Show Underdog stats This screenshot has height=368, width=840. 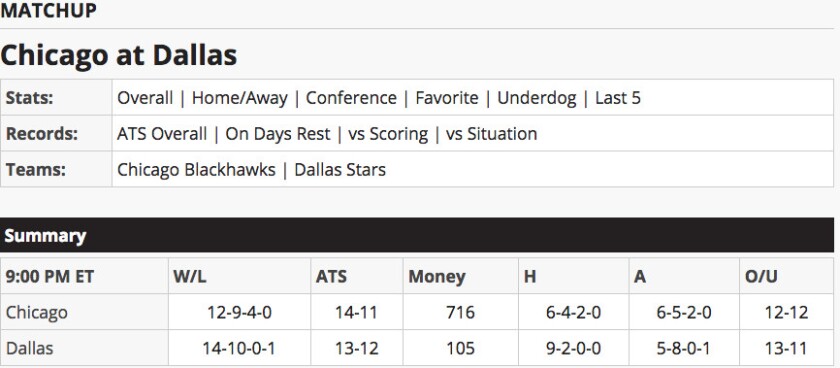click(x=537, y=98)
